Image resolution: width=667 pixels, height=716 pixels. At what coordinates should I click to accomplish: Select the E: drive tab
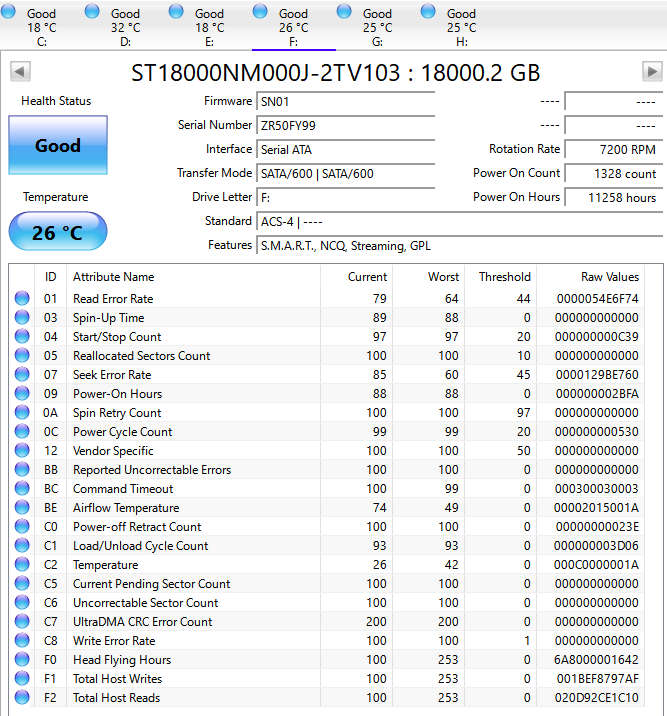pos(210,26)
